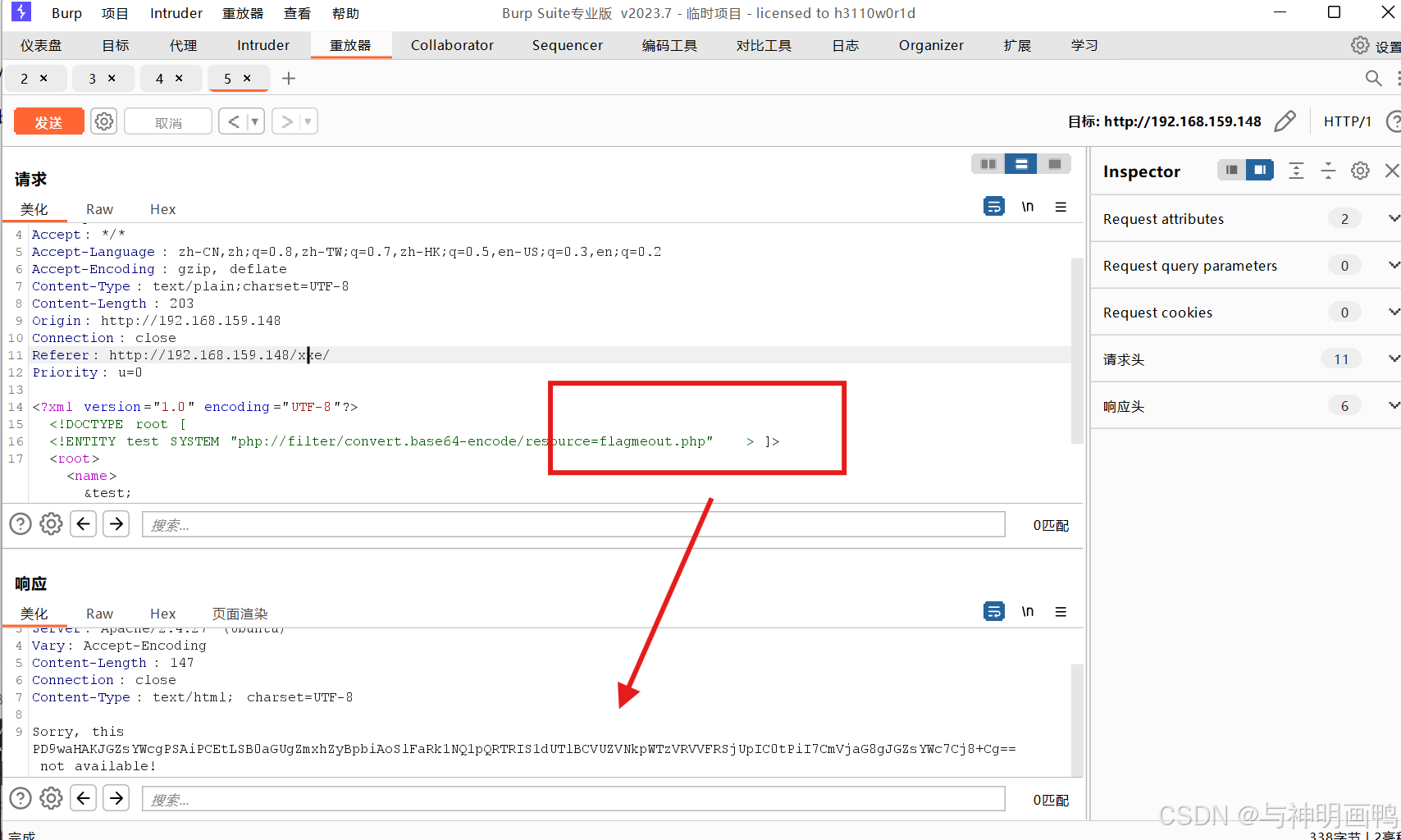1401x840 pixels.
Task: Close Repeater tab 3
Action: click(x=112, y=78)
